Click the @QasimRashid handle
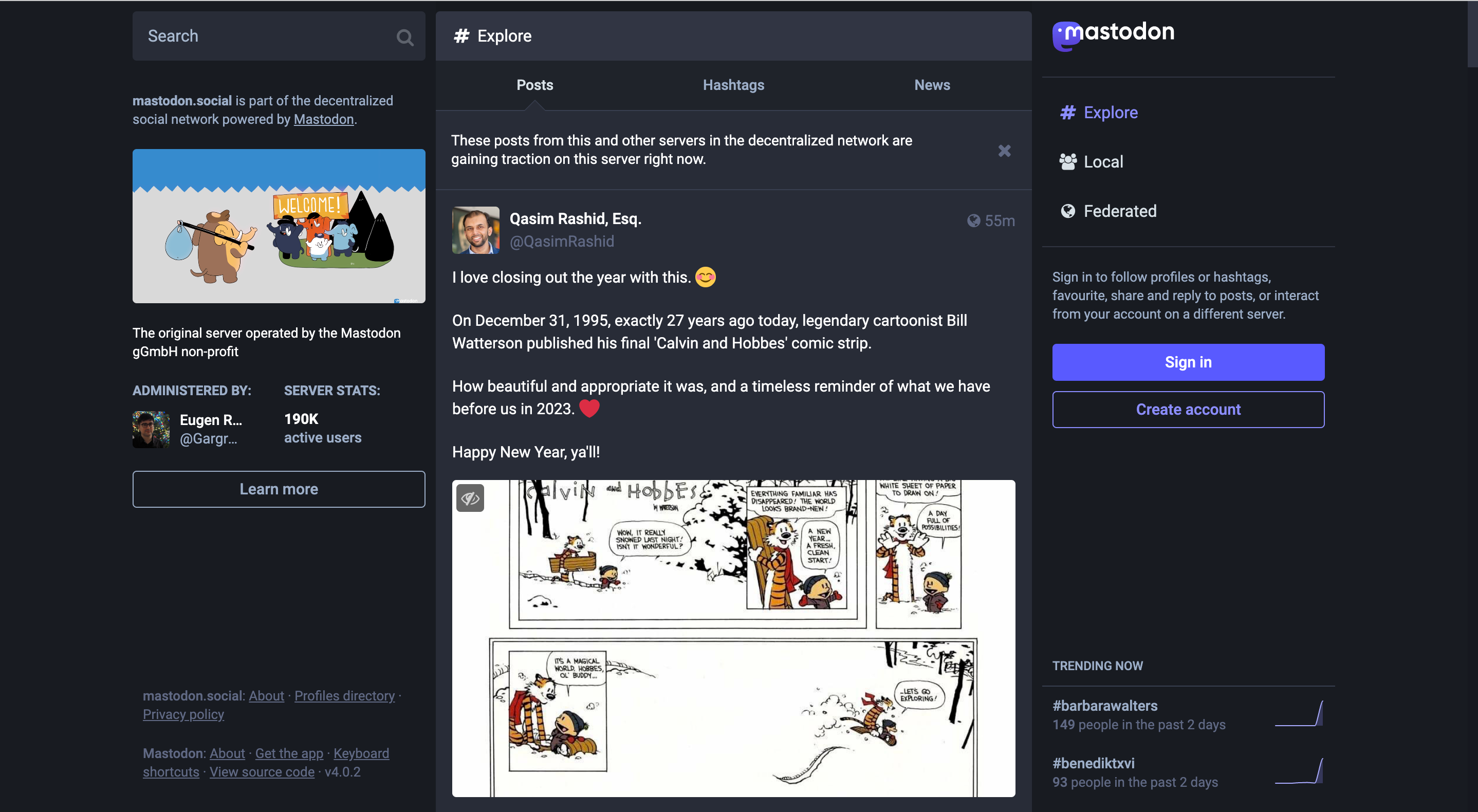The height and width of the screenshot is (812, 1478). (x=562, y=242)
